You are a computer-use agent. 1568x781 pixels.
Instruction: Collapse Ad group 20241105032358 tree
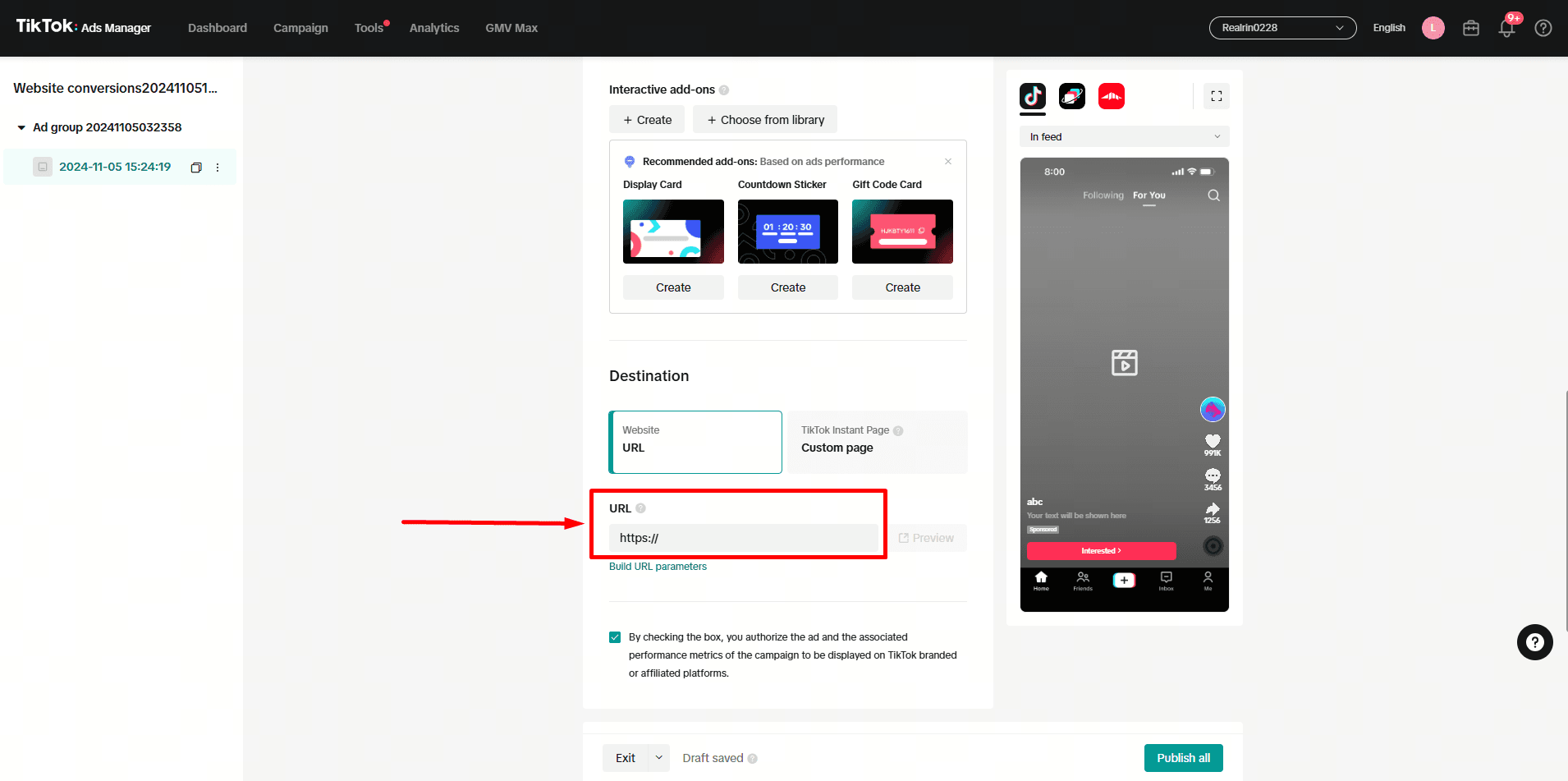tap(21, 128)
